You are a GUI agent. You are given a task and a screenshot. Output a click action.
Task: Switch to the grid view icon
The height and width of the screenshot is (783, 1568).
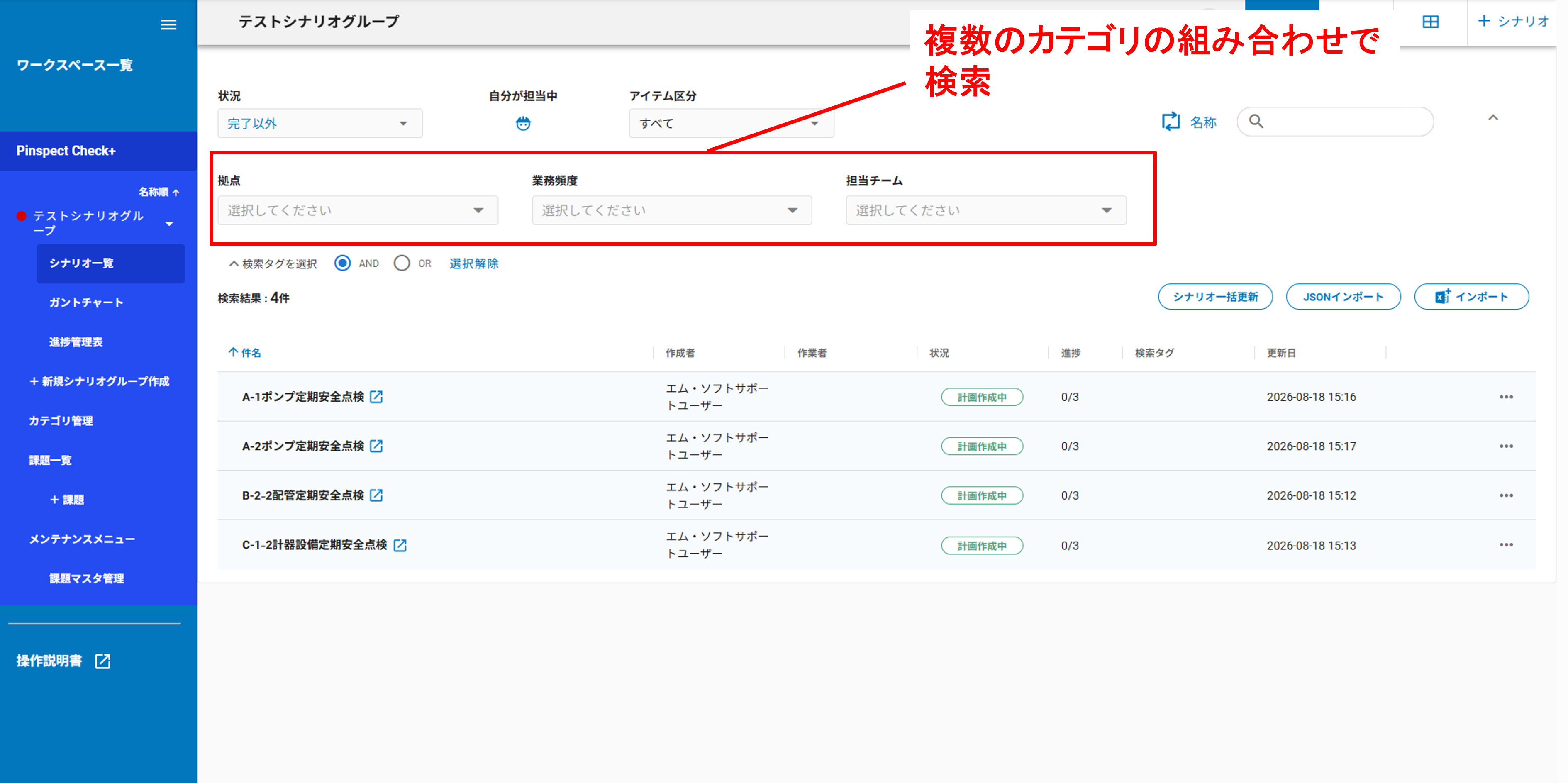coord(1430,22)
